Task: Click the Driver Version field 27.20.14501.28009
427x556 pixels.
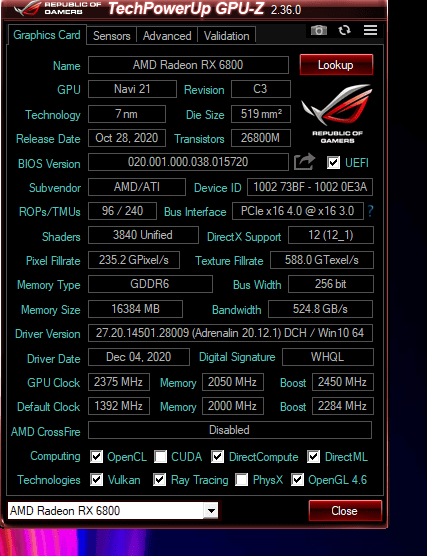Action: pos(231,333)
